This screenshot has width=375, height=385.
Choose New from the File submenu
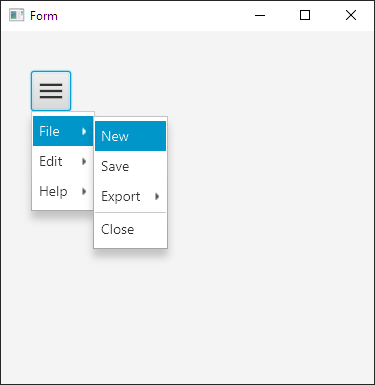tap(130, 136)
